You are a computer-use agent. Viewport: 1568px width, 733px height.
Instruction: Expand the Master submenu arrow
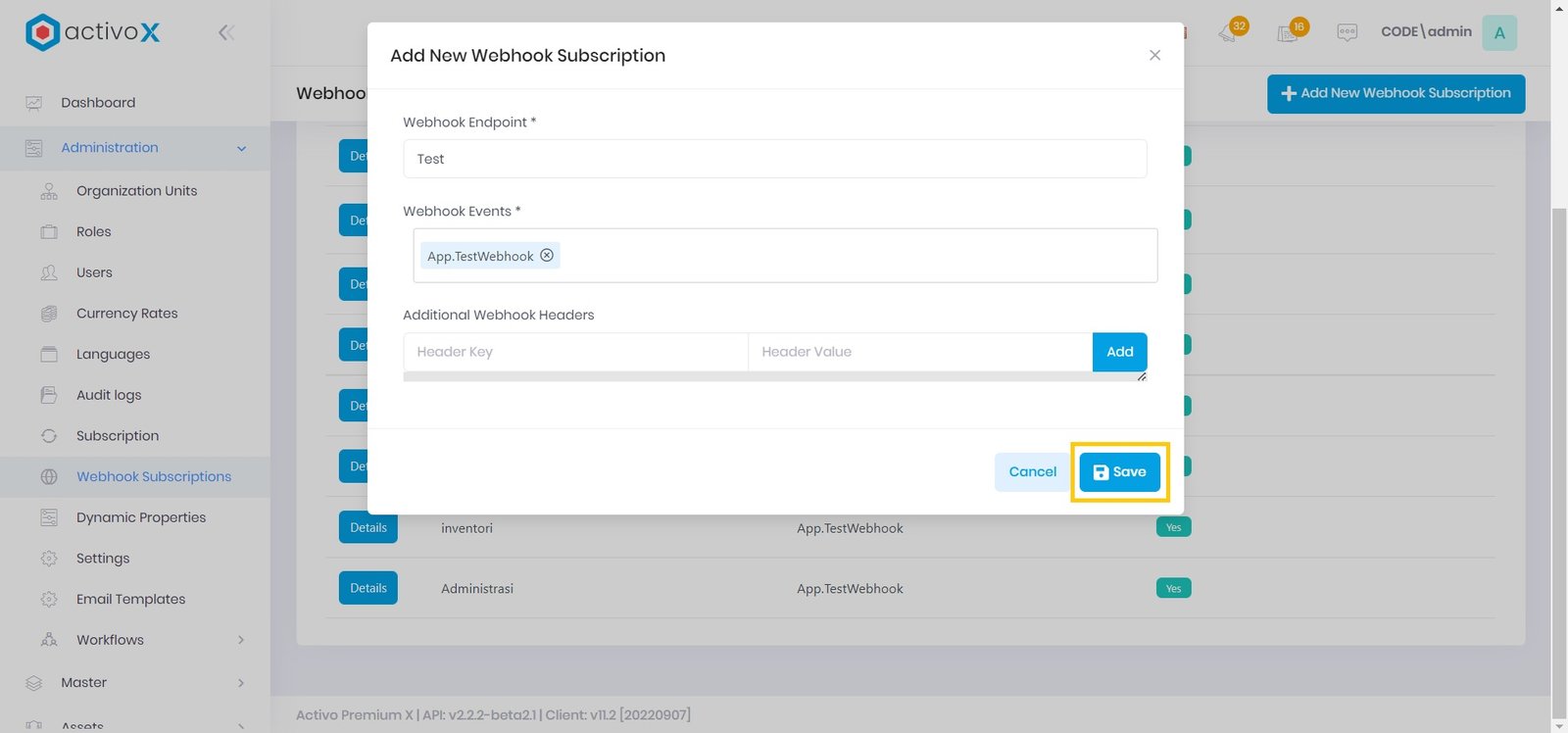(x=241, y=683)
